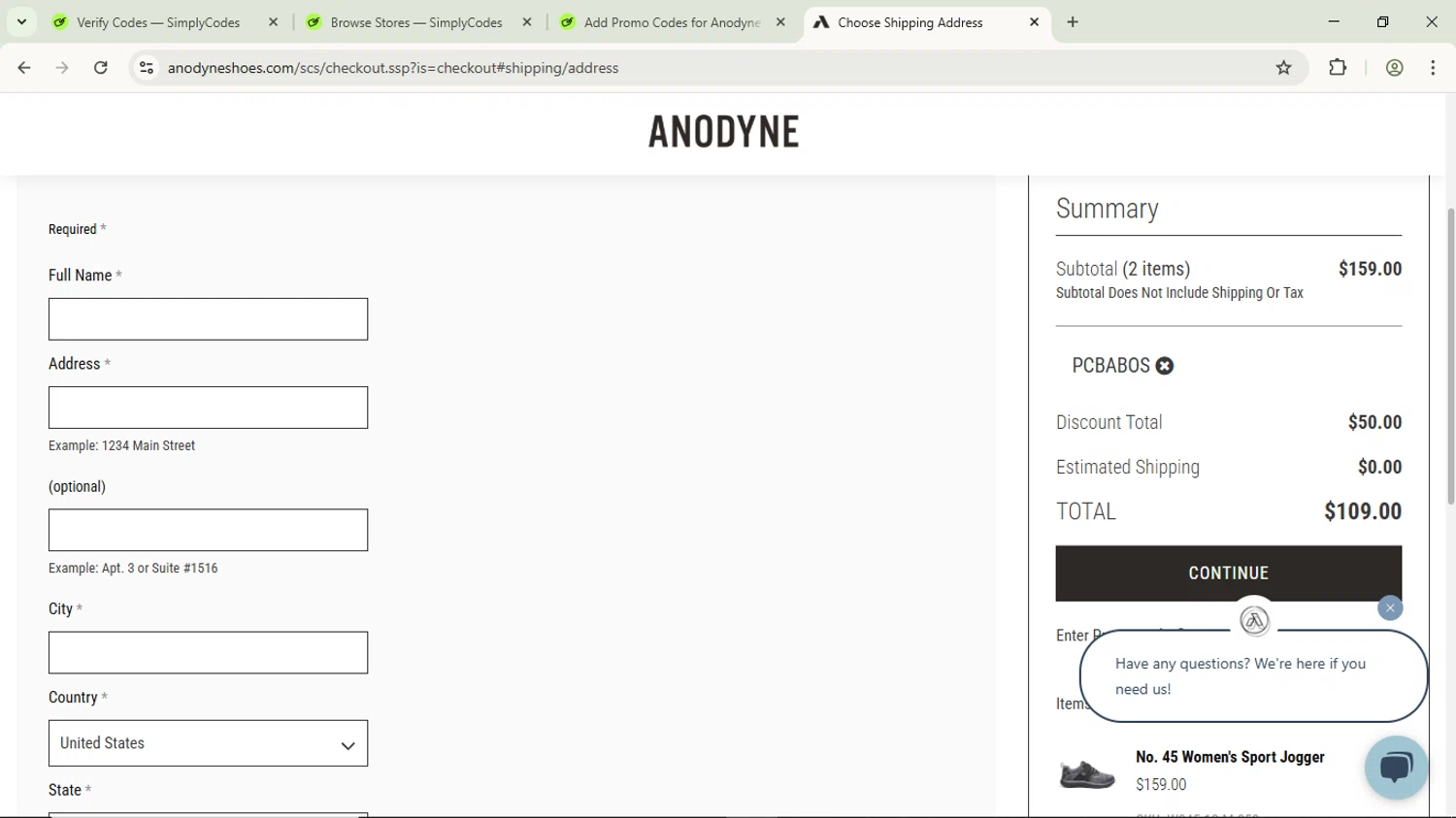The width and height of the screenshot is (1456, 818).
Task: Click the Summary heading
Action: tap(1108, 209)
